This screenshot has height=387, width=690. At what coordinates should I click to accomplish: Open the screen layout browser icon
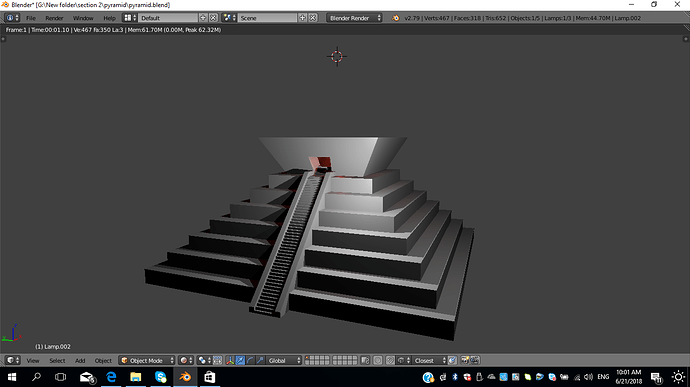[x=130, y=18]
